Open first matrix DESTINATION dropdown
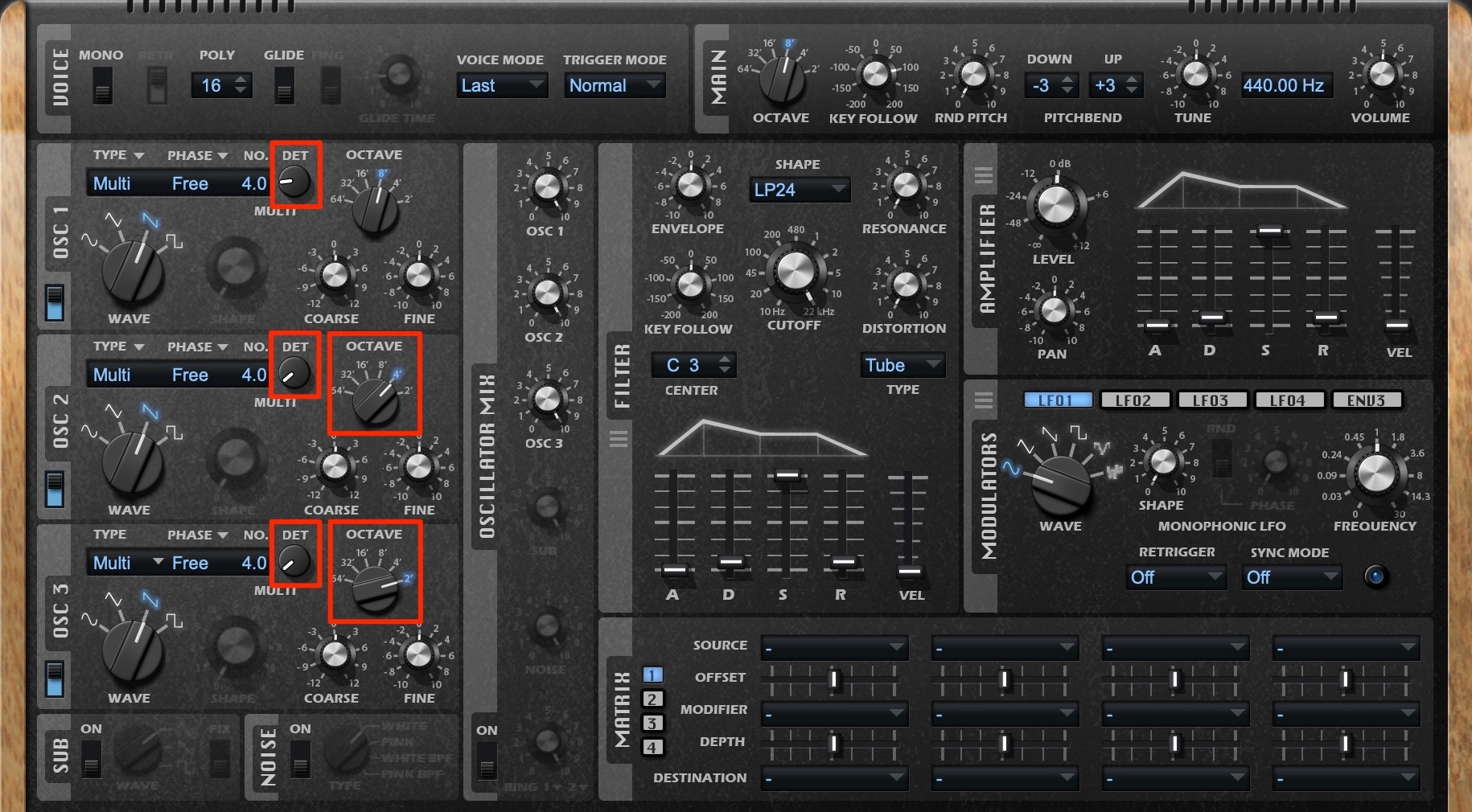This screenshot has height=812, width=1472. [x=835, y=778]
